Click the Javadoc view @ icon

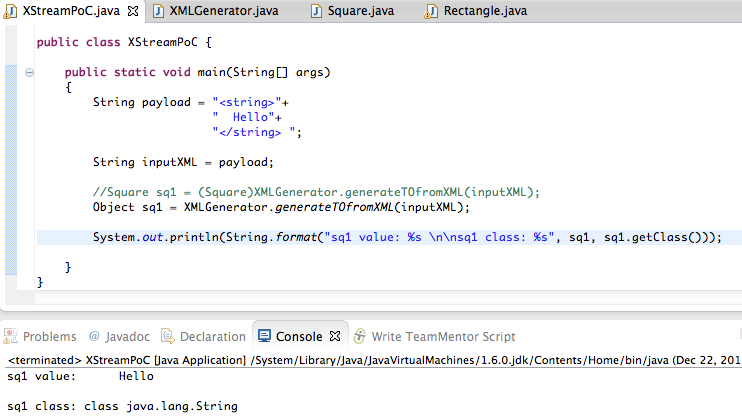coord(94,337)
